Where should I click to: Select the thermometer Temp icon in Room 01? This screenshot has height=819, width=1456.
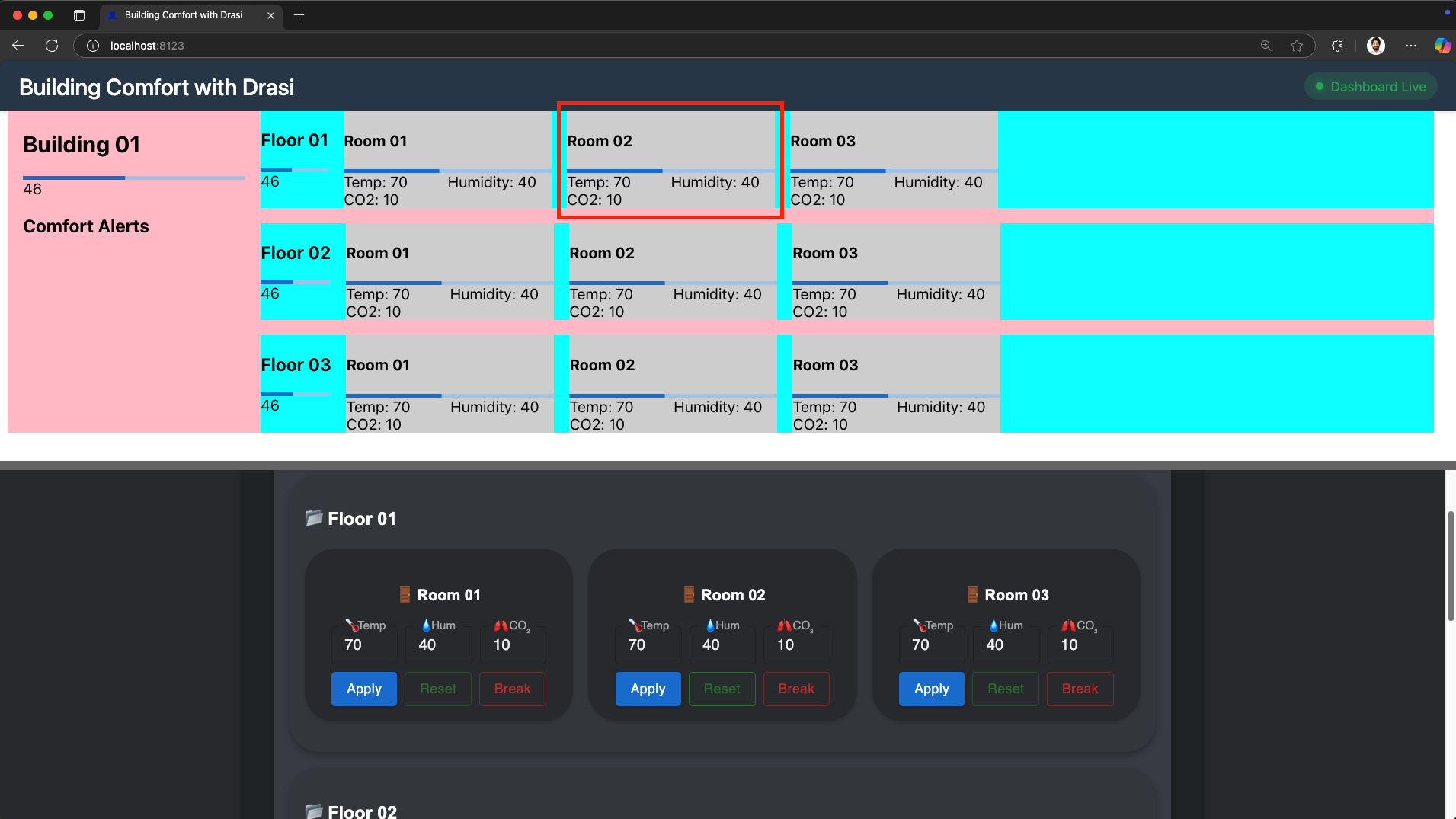(x=351, y=625)
